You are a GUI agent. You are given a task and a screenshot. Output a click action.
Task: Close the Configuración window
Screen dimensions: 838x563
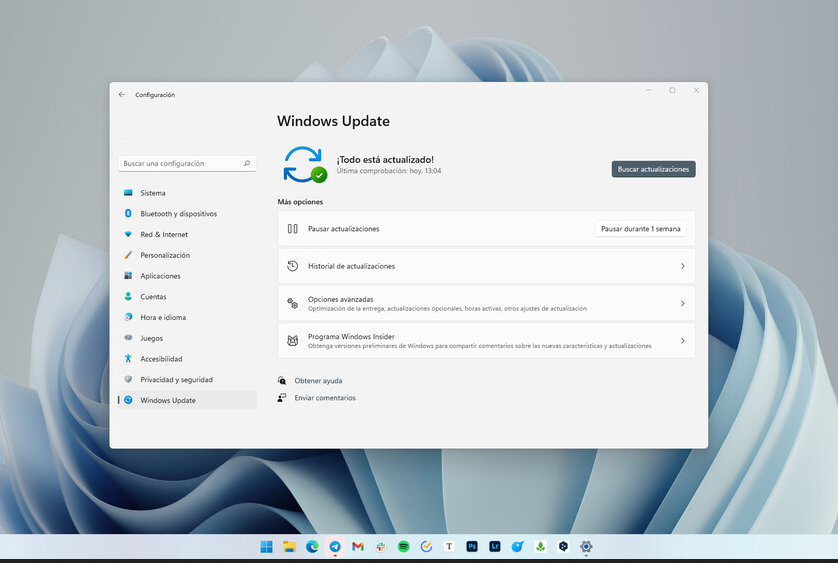(x=696, y=90)
